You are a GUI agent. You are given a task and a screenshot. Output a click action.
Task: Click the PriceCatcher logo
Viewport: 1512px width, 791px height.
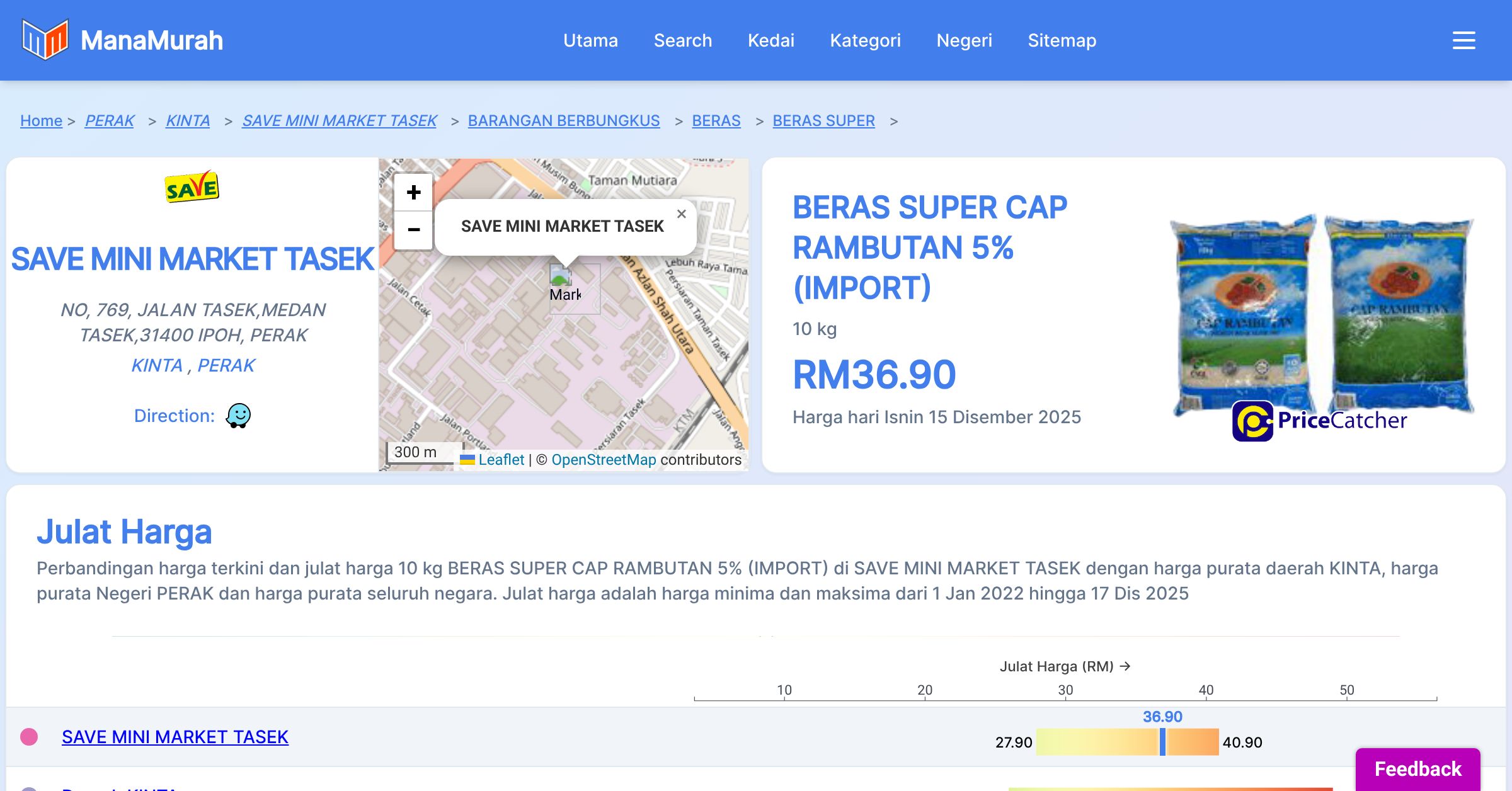click(1319, 421)
